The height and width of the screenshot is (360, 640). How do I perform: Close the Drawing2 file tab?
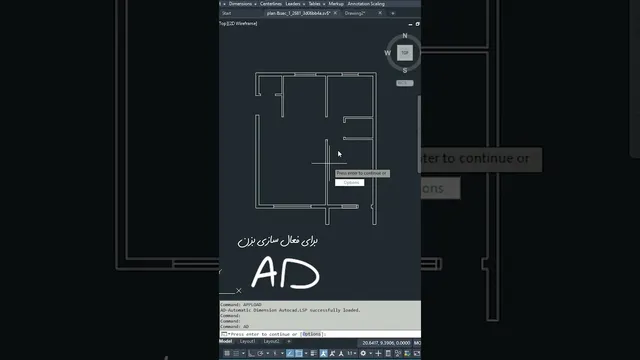[380, 13]
